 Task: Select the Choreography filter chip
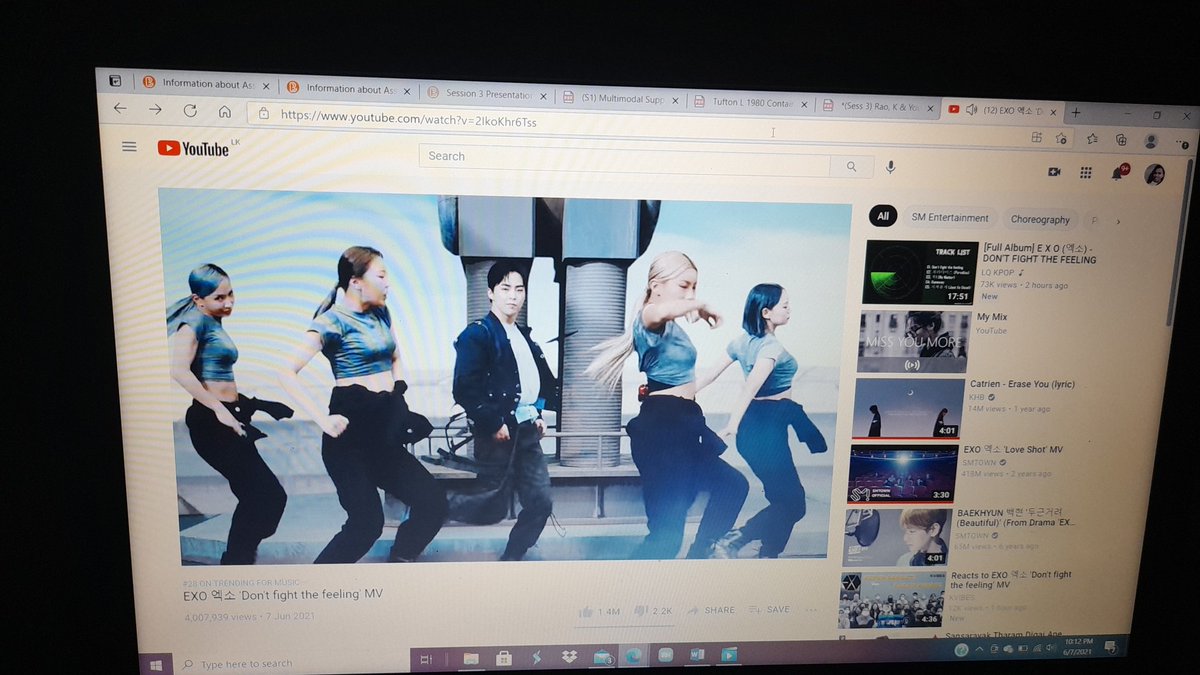point(1040,220)
